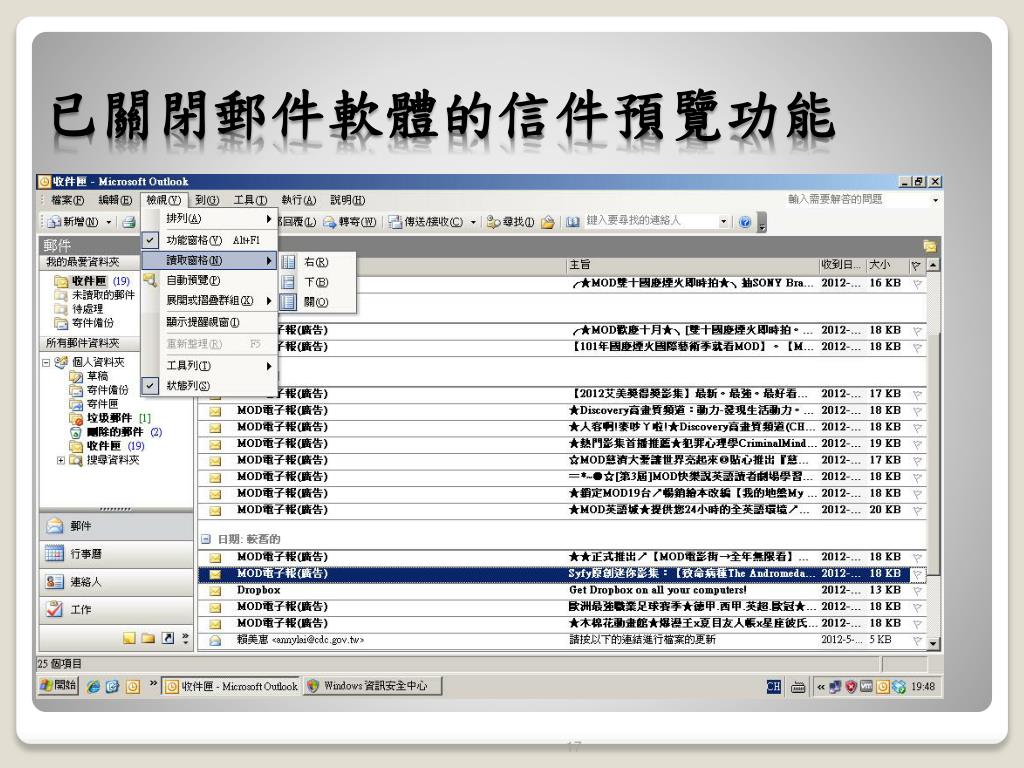Click the red shield tray icon
This screenshot has height=768, width=1024.
pos(850,686)
